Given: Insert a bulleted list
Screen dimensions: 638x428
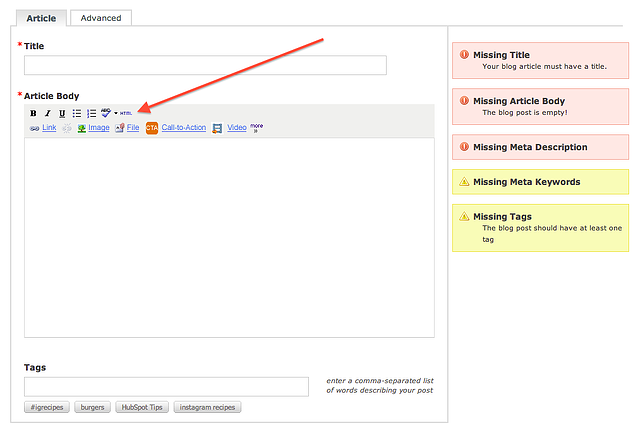Looking at the screenshot, I should tap(76, 113).
